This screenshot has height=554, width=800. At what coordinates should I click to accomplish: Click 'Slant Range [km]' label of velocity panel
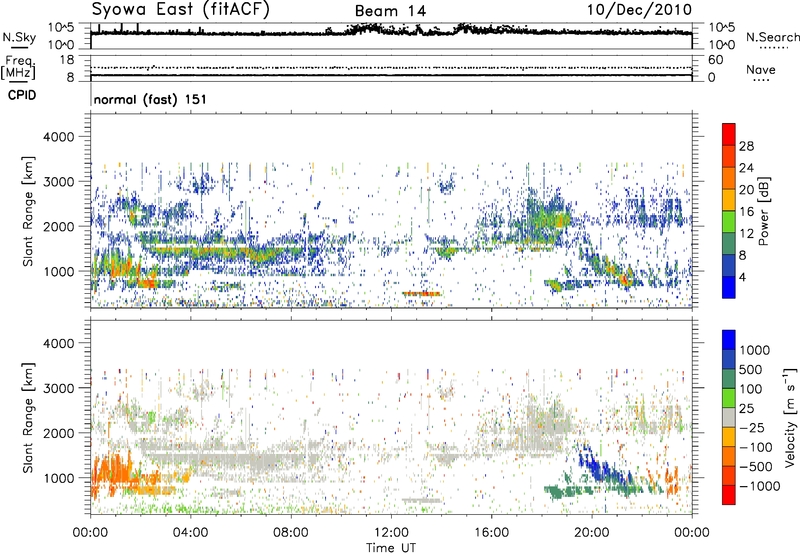[28, 418]
